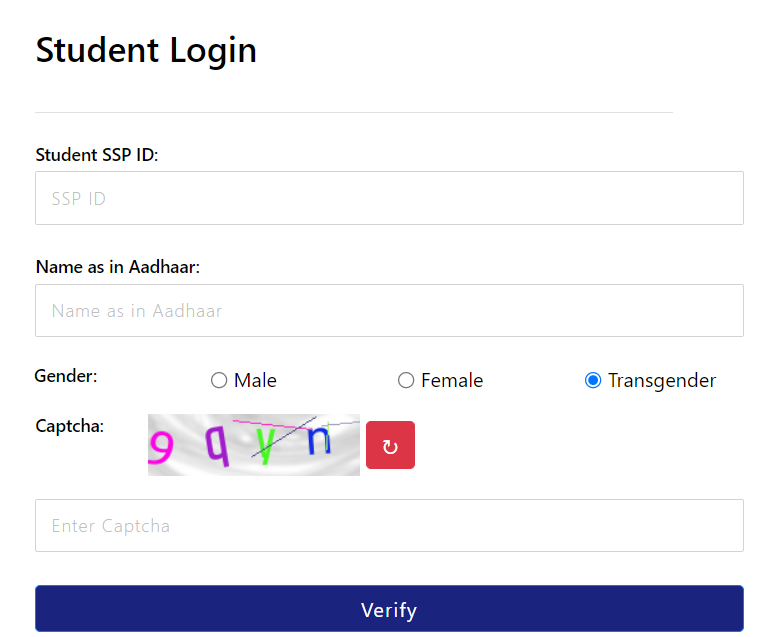Focus the Enter Captcha text box
763x637 pixels.
point(389,526)
